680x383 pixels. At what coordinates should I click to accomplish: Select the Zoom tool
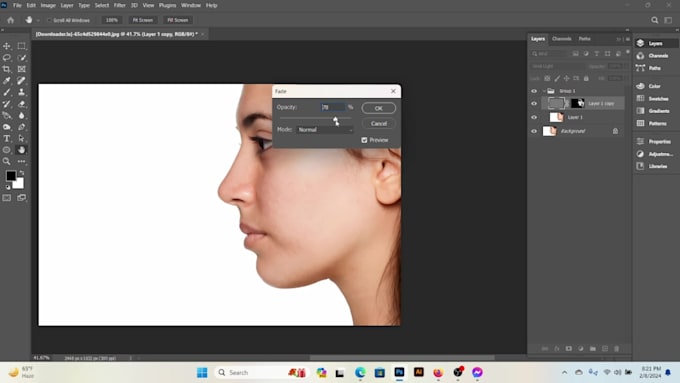click(x=7, y=161)
